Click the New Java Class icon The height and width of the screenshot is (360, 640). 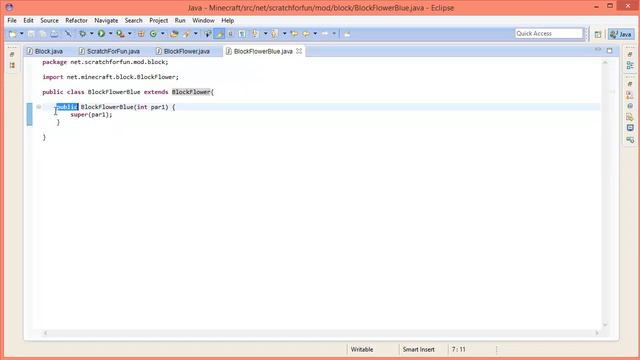pos(153,34)
